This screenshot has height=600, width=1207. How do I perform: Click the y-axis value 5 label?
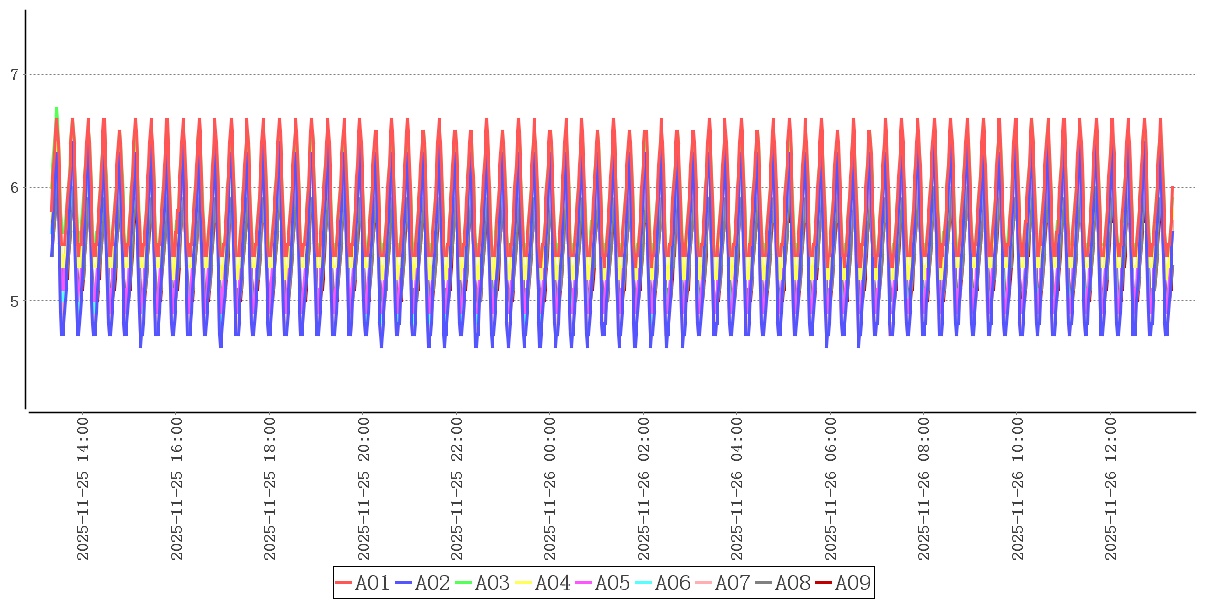[14, 301]
